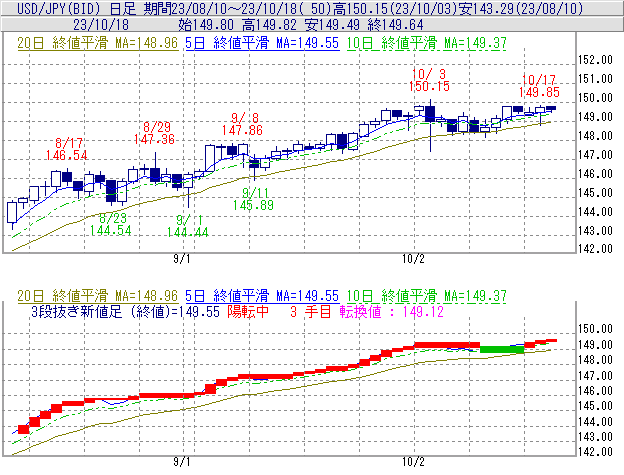Click the 9/11 145.89 low label
The image size is (624, 475).
pyautogui.click(x=254, y=199)
